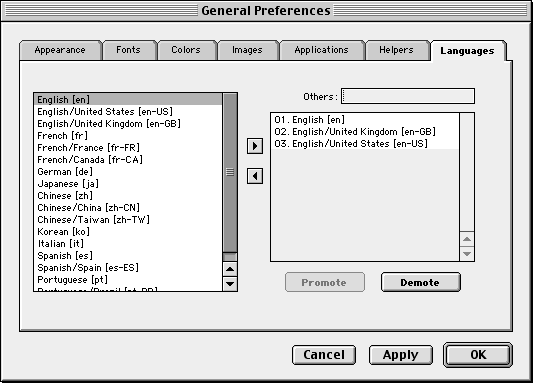
Task: Select French/Canada [fr-CA] language
Action: (128, 159)
